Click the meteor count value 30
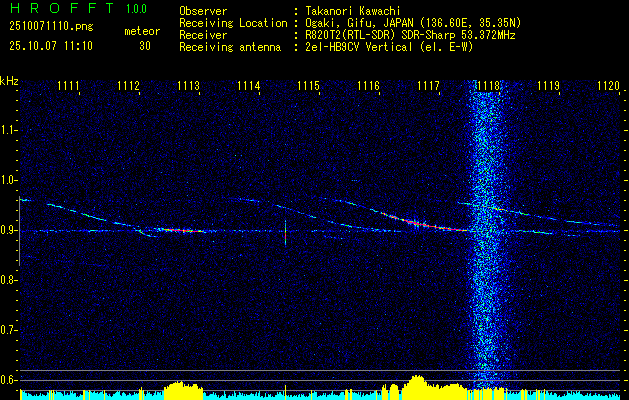 (x=145, y=46)
